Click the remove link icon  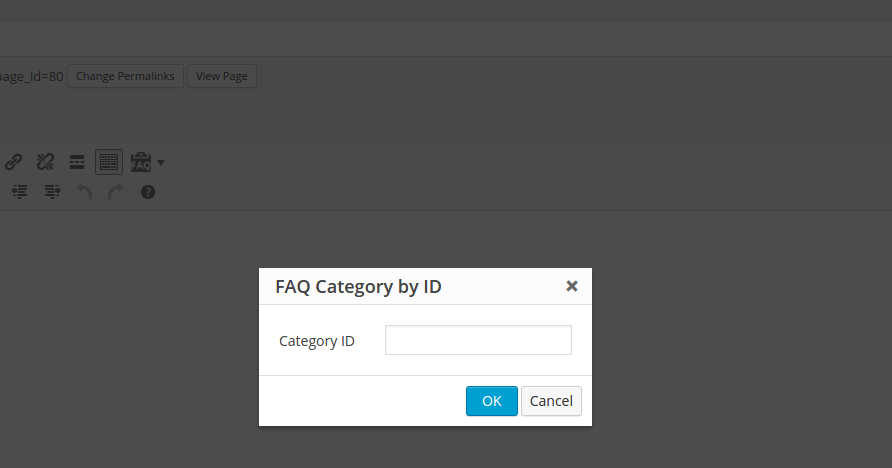(x=45, y=162)
